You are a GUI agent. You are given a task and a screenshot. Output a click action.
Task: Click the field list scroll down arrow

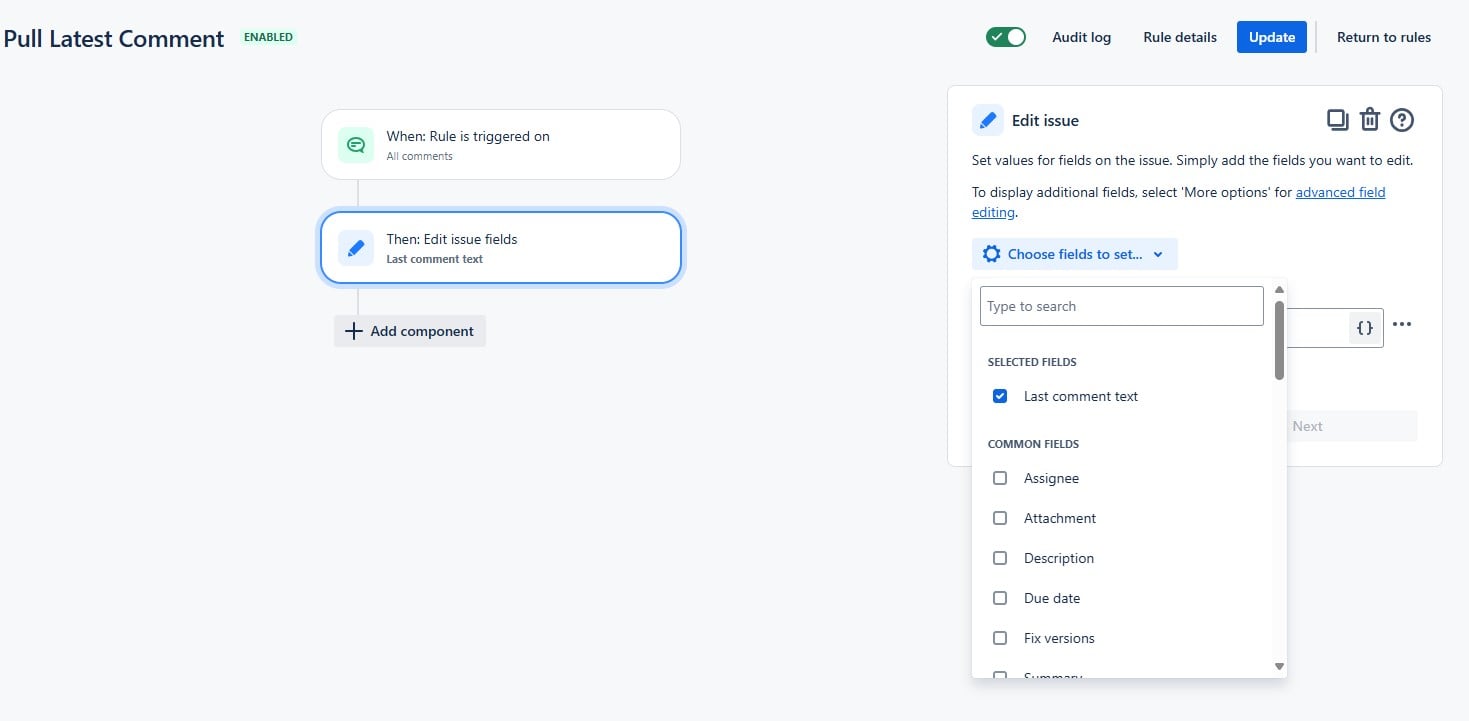(1279, 666)
